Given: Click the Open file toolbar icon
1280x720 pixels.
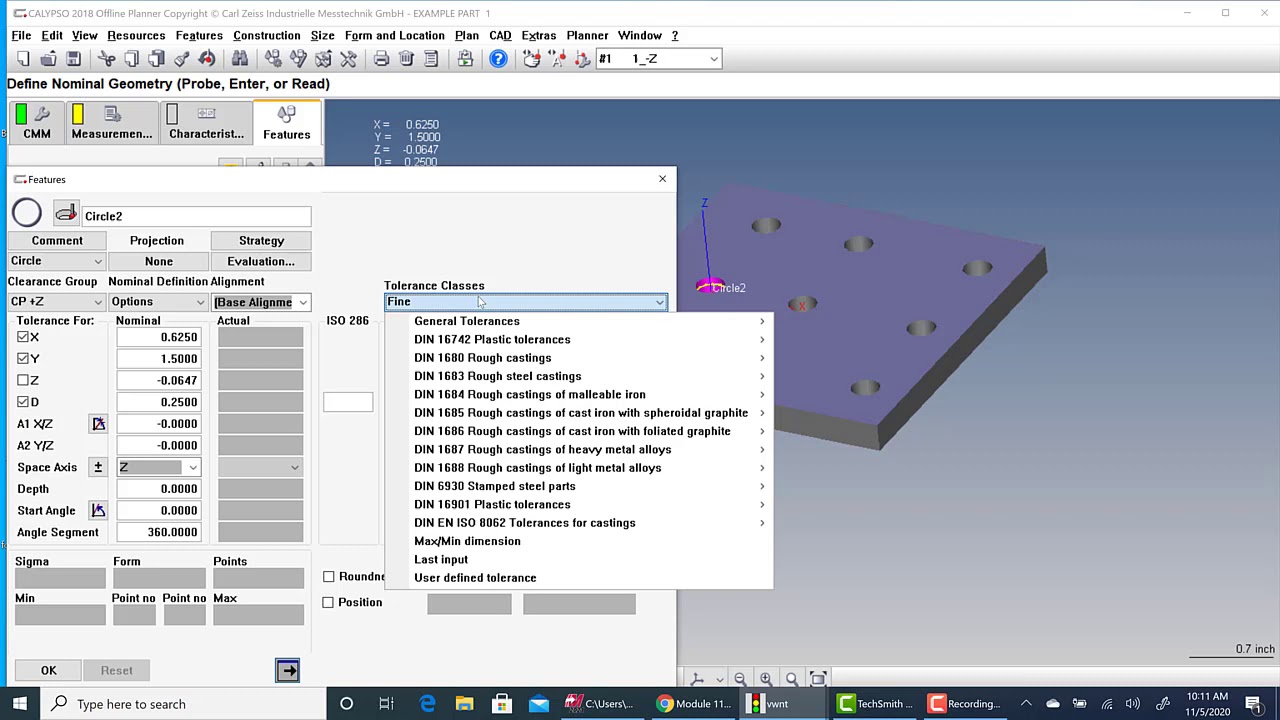Looking at the screenshot, I should pos(48,59).
